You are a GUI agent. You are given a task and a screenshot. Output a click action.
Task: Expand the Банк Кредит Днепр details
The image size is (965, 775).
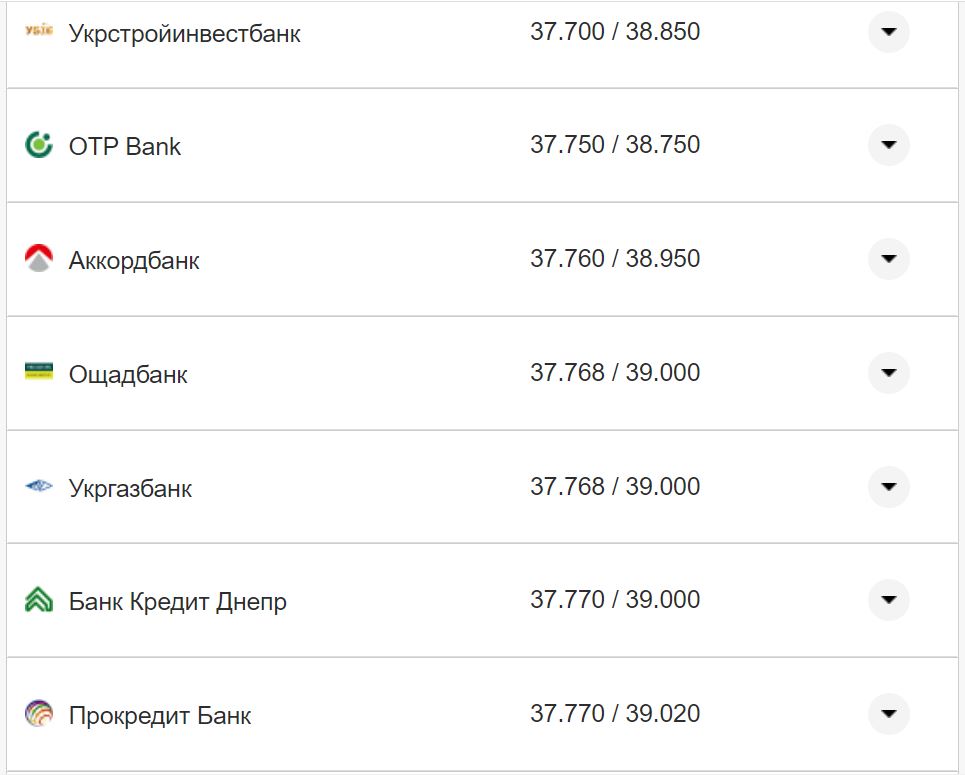tap(888, 599)
